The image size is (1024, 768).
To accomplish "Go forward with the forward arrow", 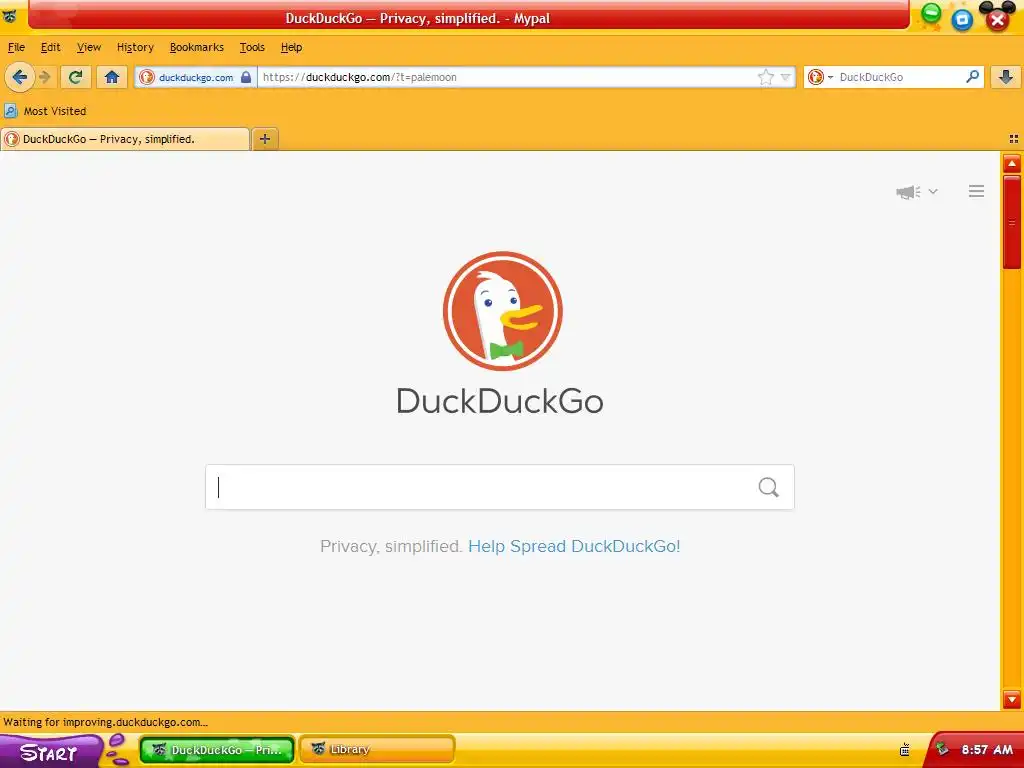I will point(45,77).
